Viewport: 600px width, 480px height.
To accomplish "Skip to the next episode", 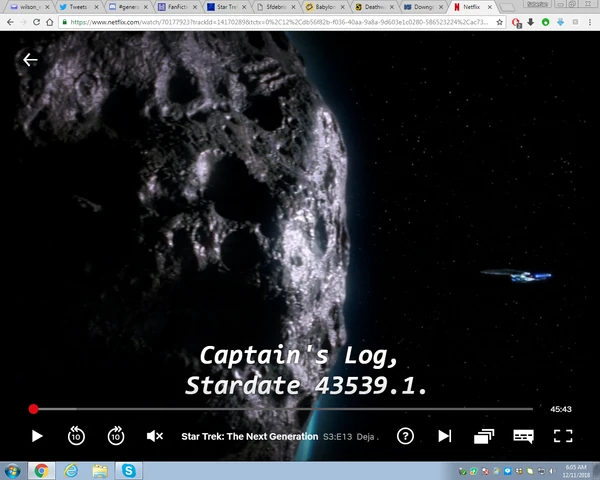I will tap(445, 436).
